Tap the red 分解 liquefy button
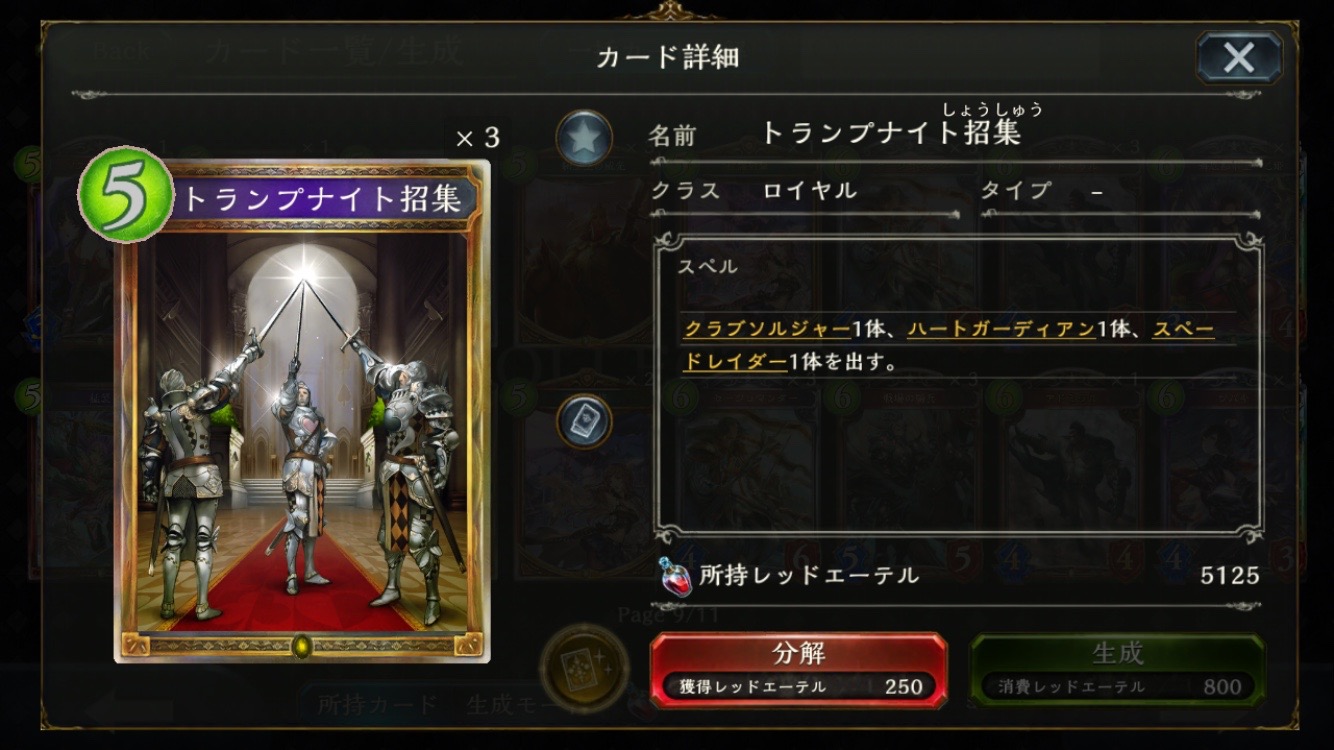Image resolution: width=1334 pixels, height=750 pixels. point(798,670)
